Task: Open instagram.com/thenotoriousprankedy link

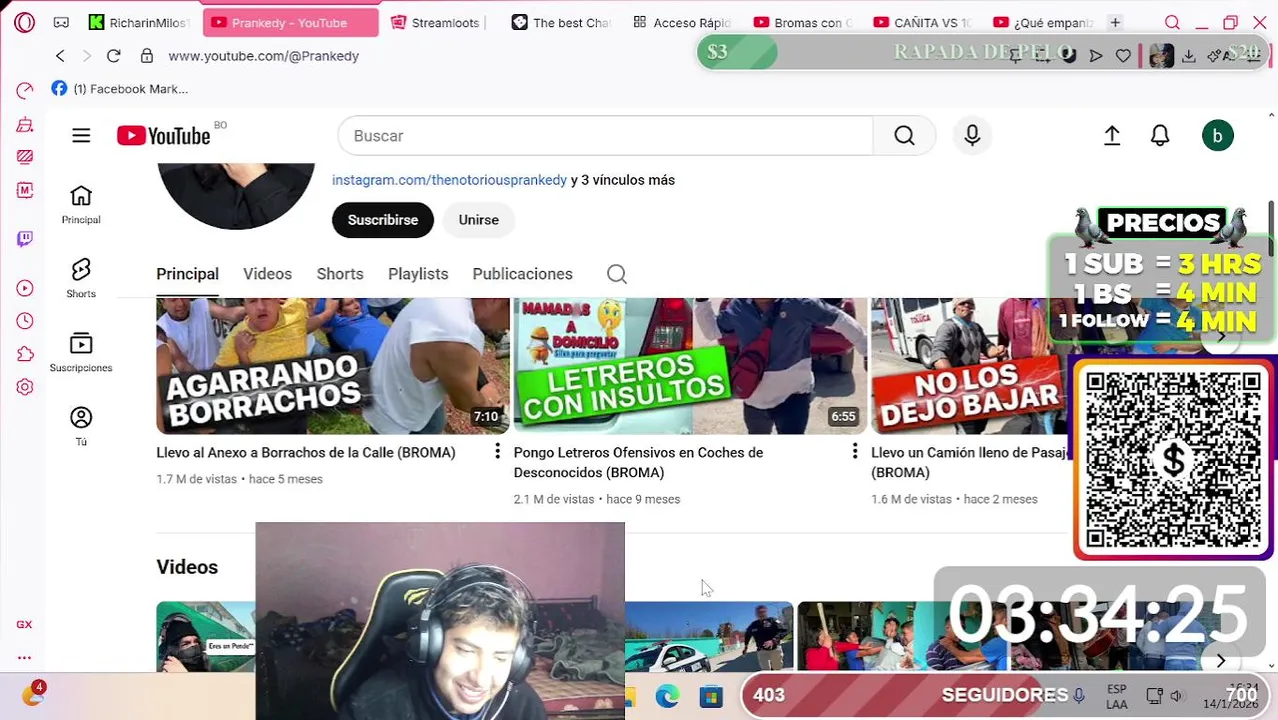Action: point(449,180)
